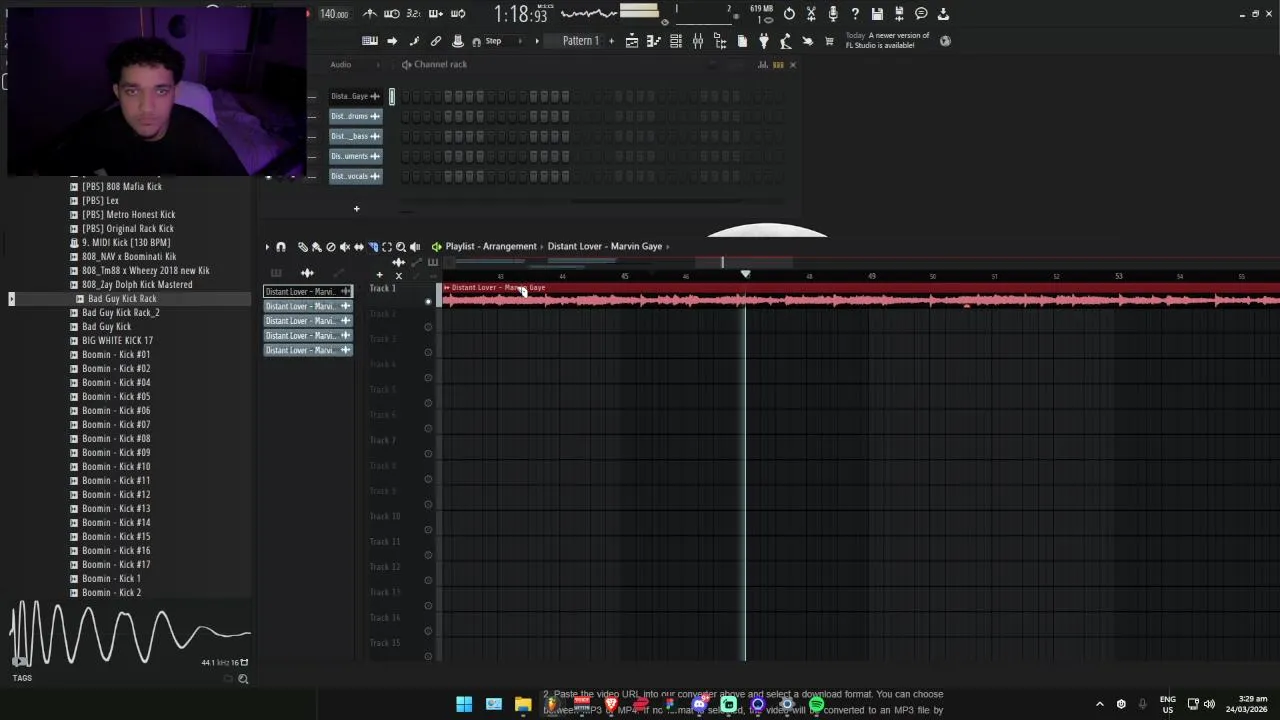Open the plugin picker plug icon
The width and height of the screenshot is (1280, 720).
(x=764, y=41)
